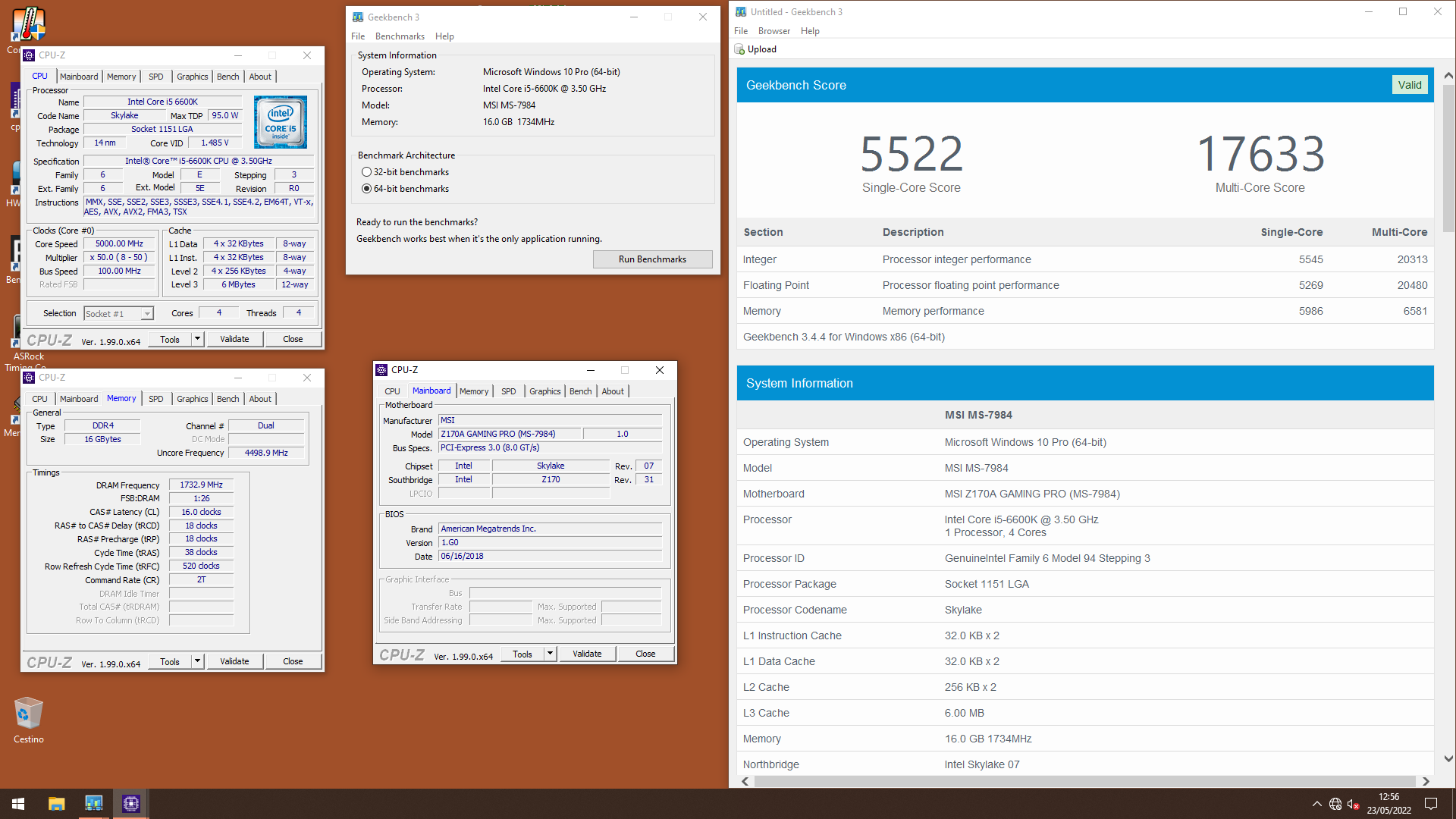Switch to the Graphics tab in the CPU-Z CPU window
Image resolution: width=1456 pixels, height=819 pixels.
tap(193, 77)
